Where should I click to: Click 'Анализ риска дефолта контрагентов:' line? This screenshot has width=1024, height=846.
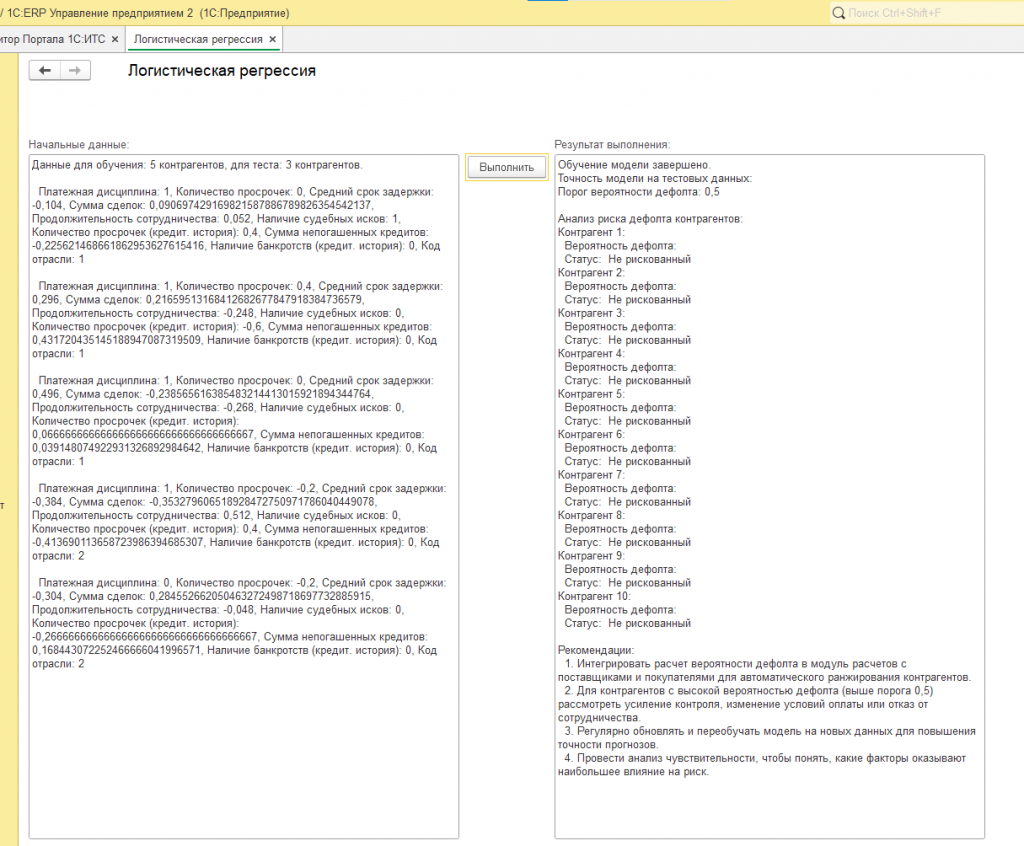pos(650,219)
